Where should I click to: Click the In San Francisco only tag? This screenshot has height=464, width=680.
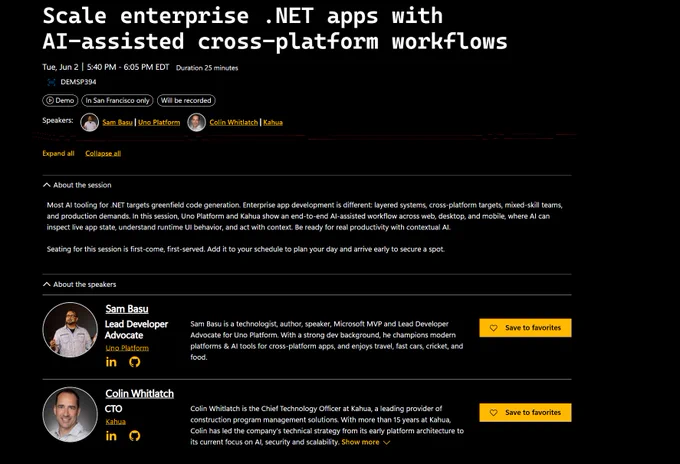117,101
